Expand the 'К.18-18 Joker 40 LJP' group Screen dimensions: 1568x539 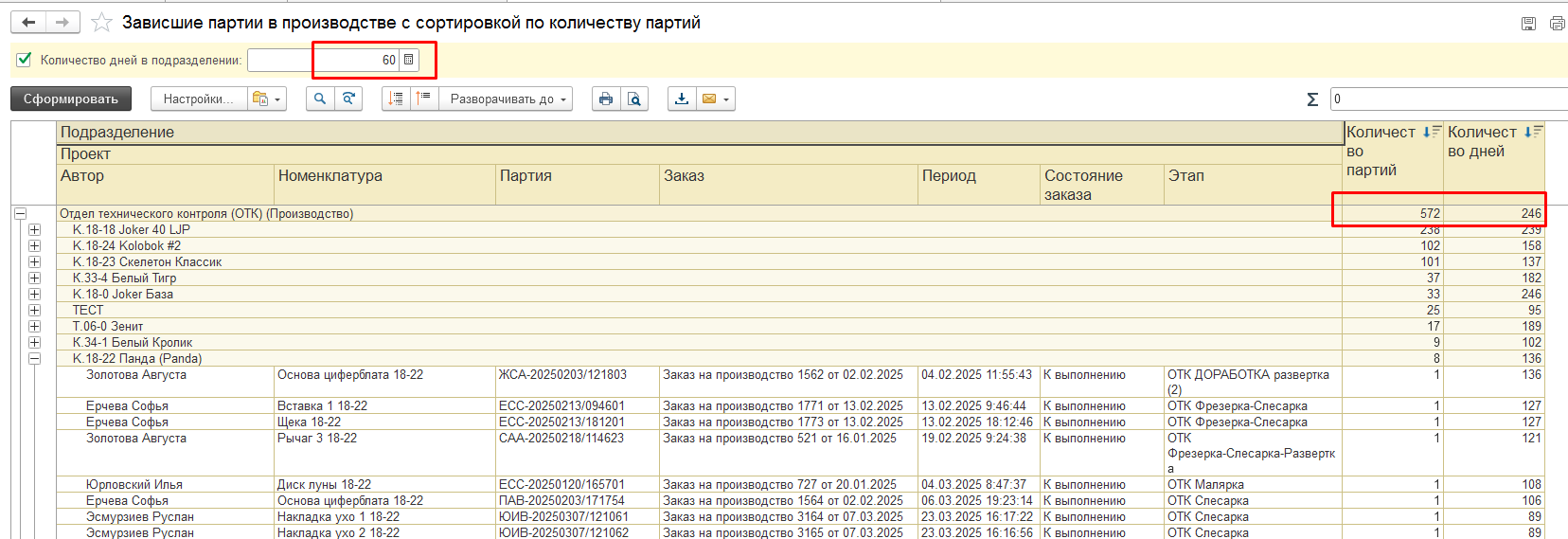tap(34, 229)
